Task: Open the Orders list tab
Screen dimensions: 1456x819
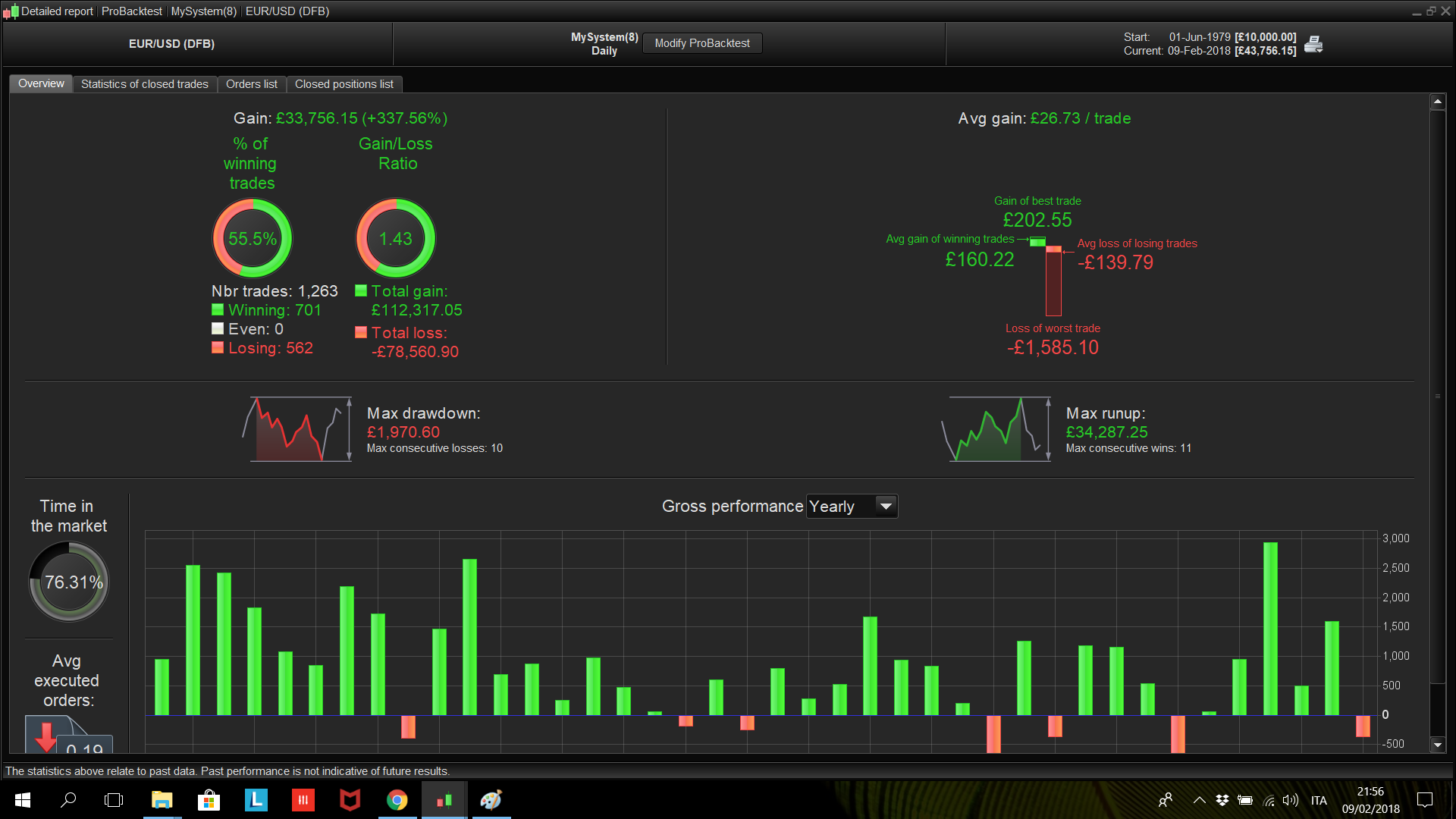Action: [251, 84]
